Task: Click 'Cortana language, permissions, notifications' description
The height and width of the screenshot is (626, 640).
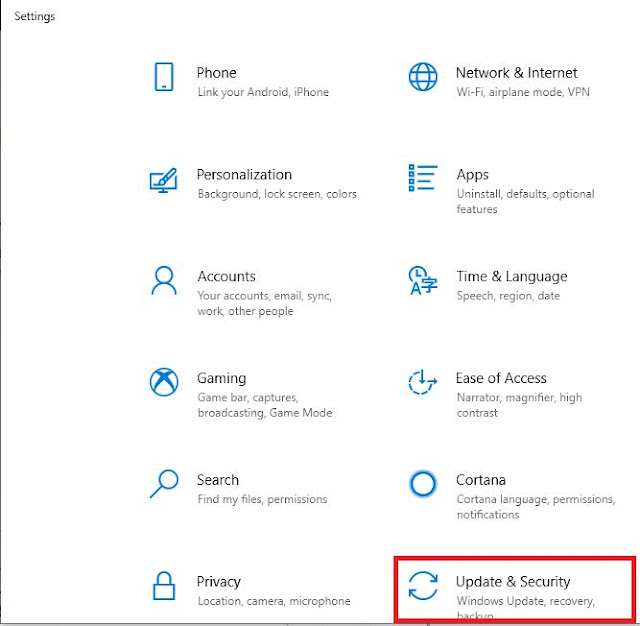Action: pos(536,506)
